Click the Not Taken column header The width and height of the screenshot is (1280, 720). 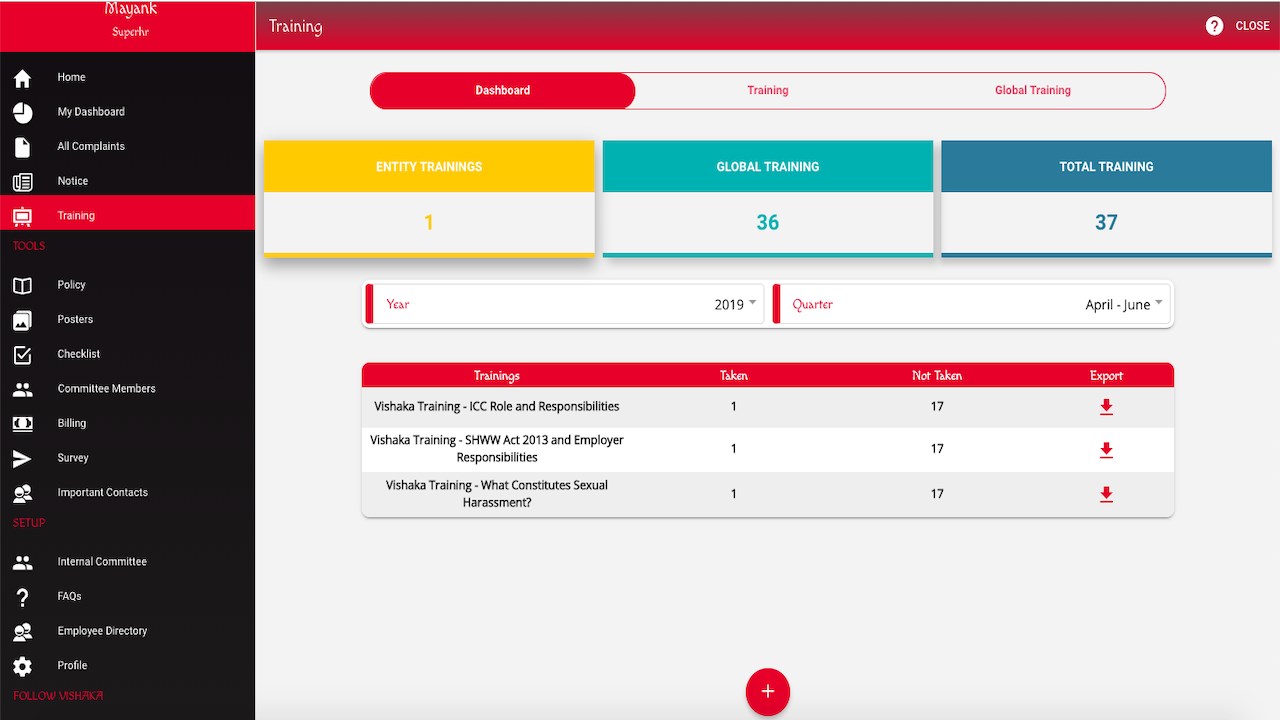click(937, 376)
